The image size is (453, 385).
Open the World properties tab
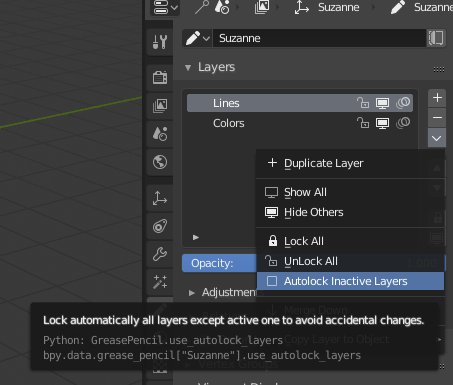(x=160, y=162)
